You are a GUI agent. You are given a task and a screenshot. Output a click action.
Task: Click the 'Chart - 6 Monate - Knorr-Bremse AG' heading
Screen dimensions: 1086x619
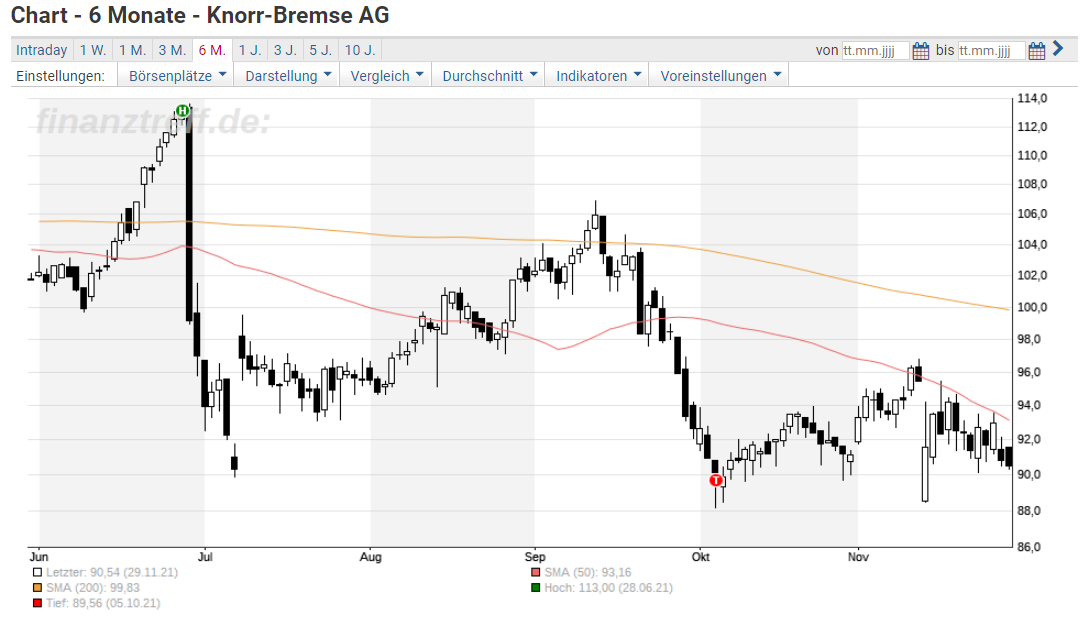coord(200,15)
